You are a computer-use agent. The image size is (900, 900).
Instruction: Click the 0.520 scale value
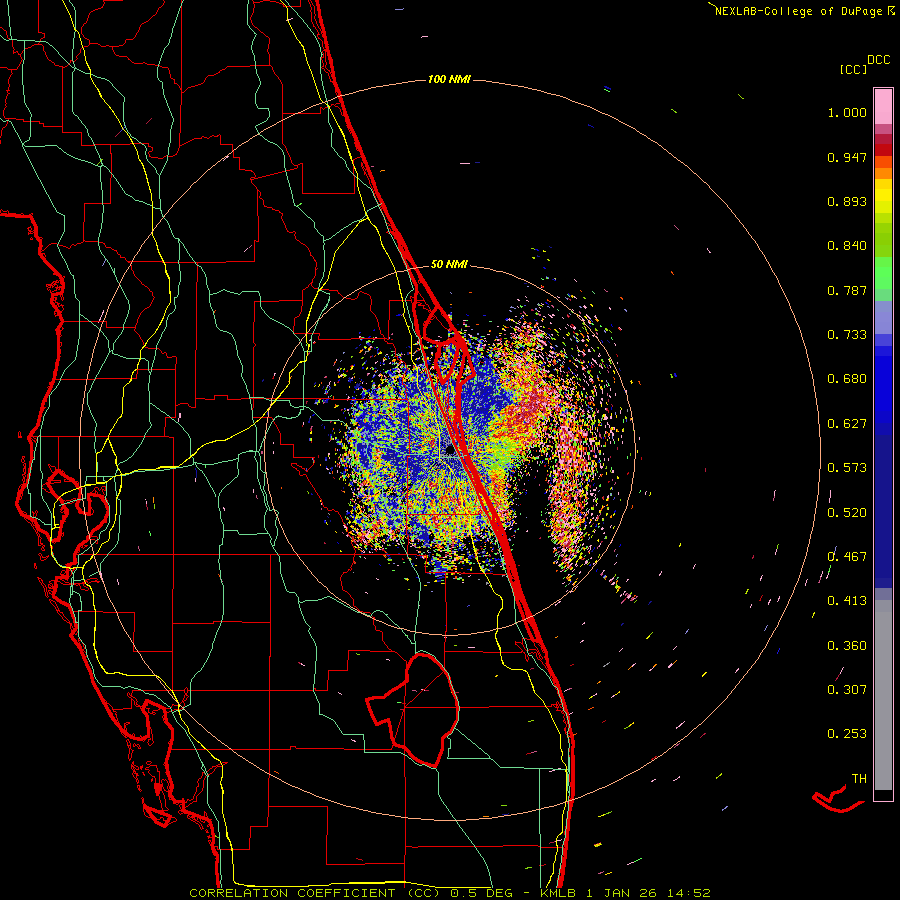[x=847, y=513]
